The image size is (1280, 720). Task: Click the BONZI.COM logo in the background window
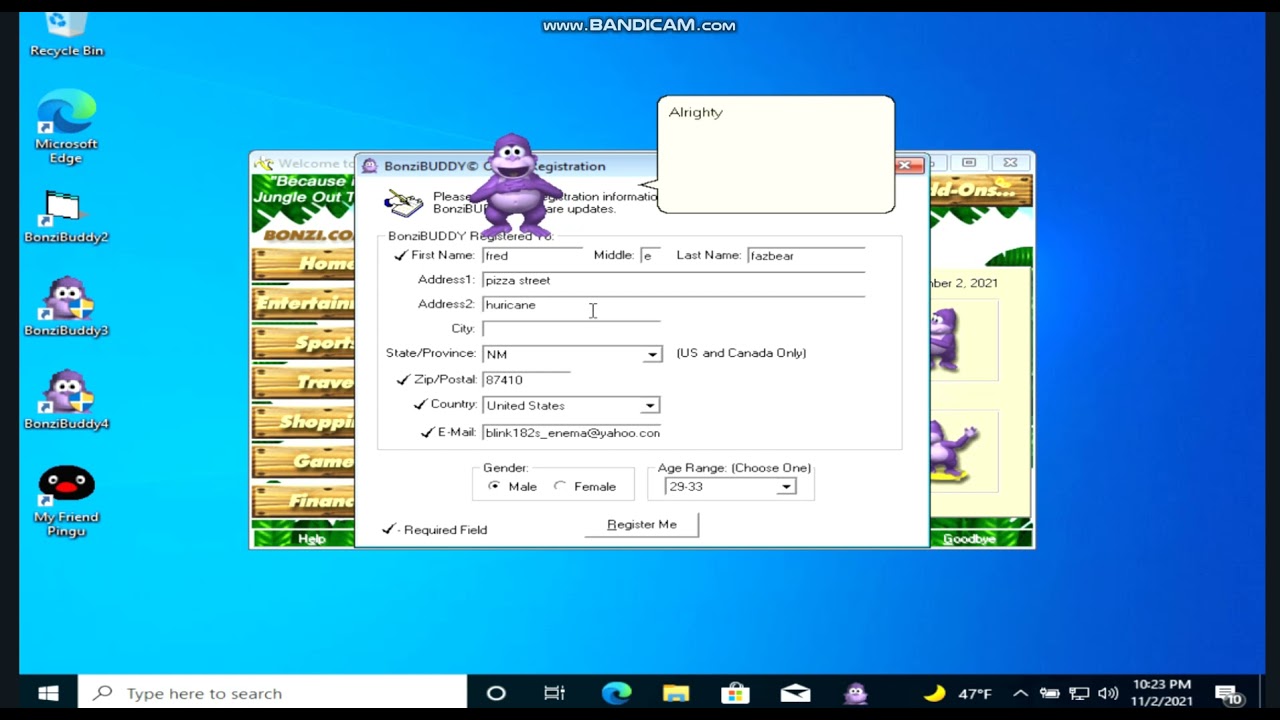tap(308, 235)
